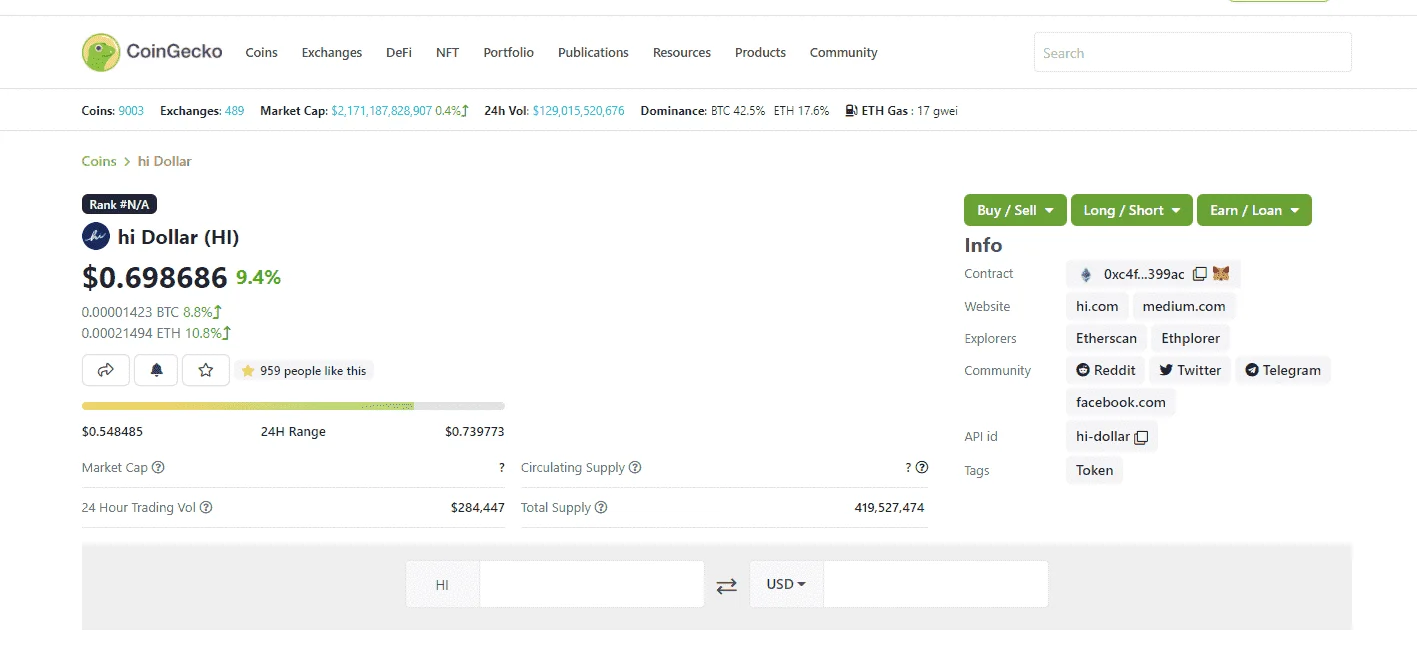Screen dimensions: 1417x663
Task: Click the MetaMask fox icon
Action: point(1221,274)
